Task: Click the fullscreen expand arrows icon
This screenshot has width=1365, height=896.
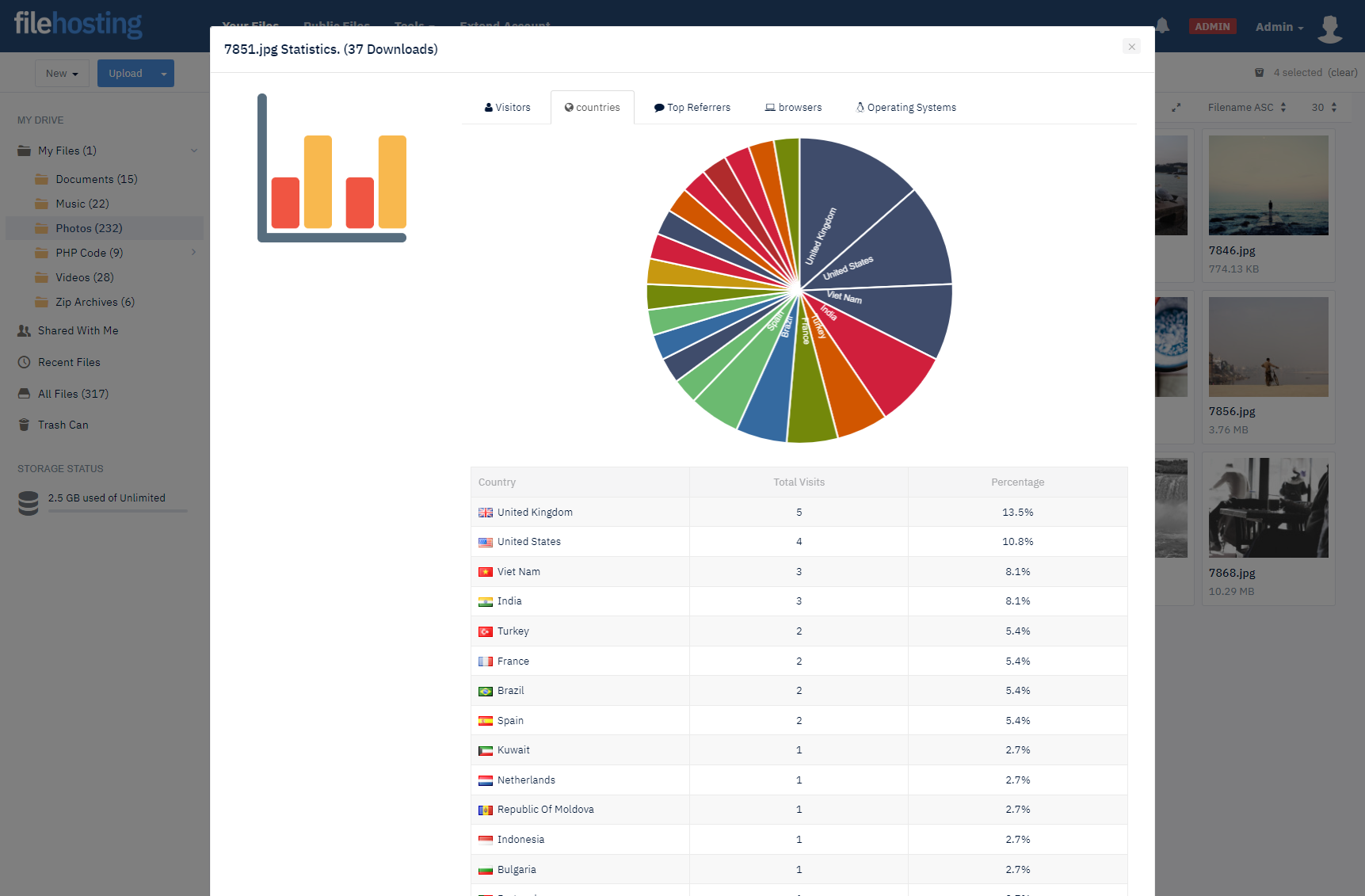Action: coord(1176,108)
